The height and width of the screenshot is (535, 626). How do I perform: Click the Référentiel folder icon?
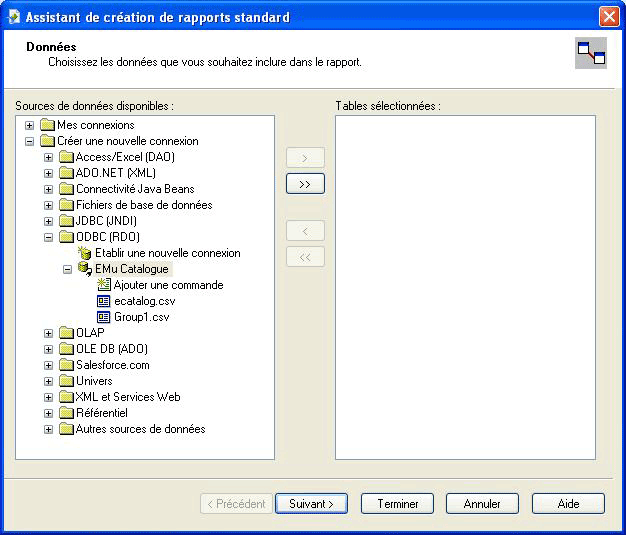pyautogui.click(x=66, y=413)
